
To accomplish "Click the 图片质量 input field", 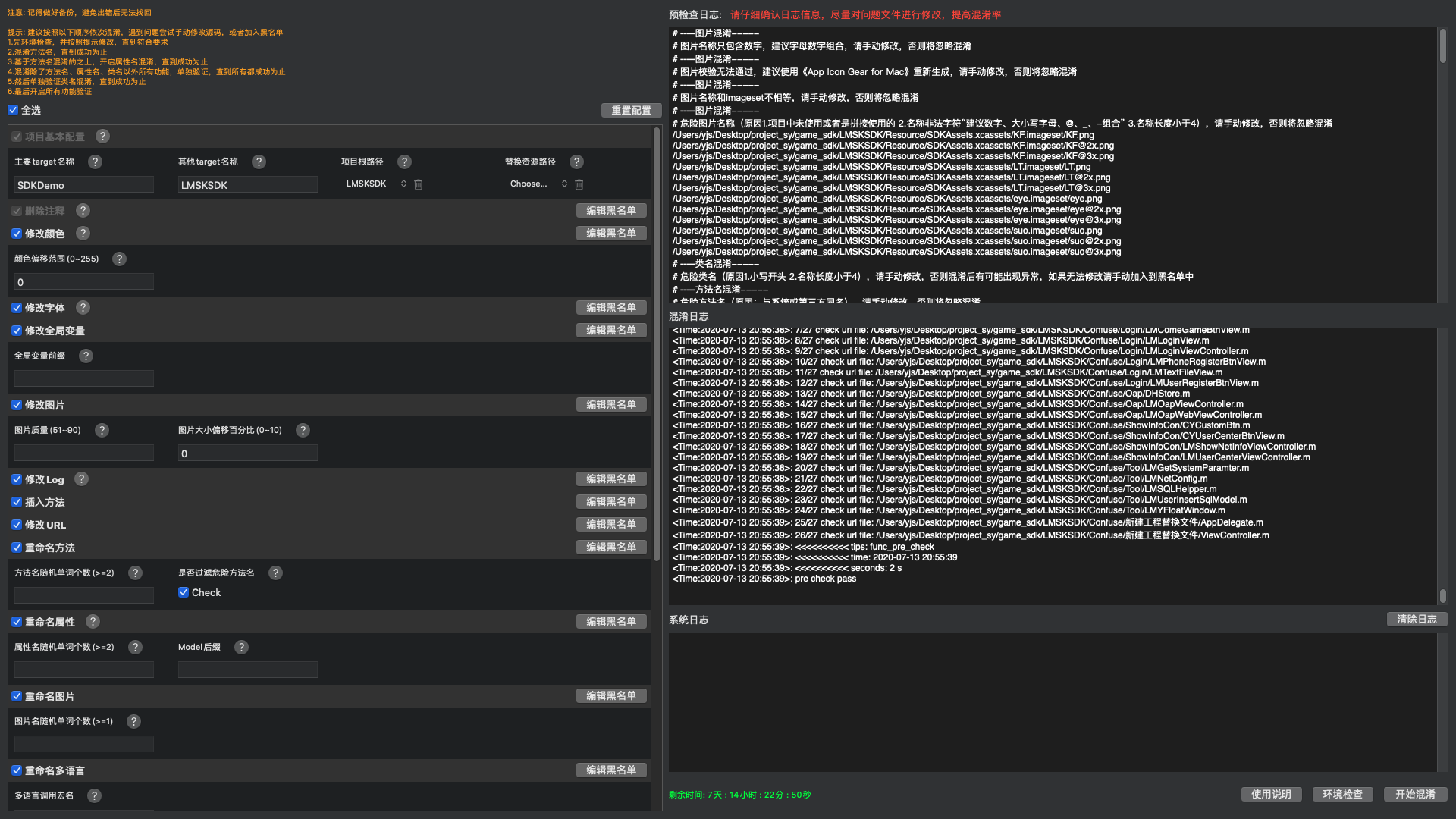I will coord(84,453).
